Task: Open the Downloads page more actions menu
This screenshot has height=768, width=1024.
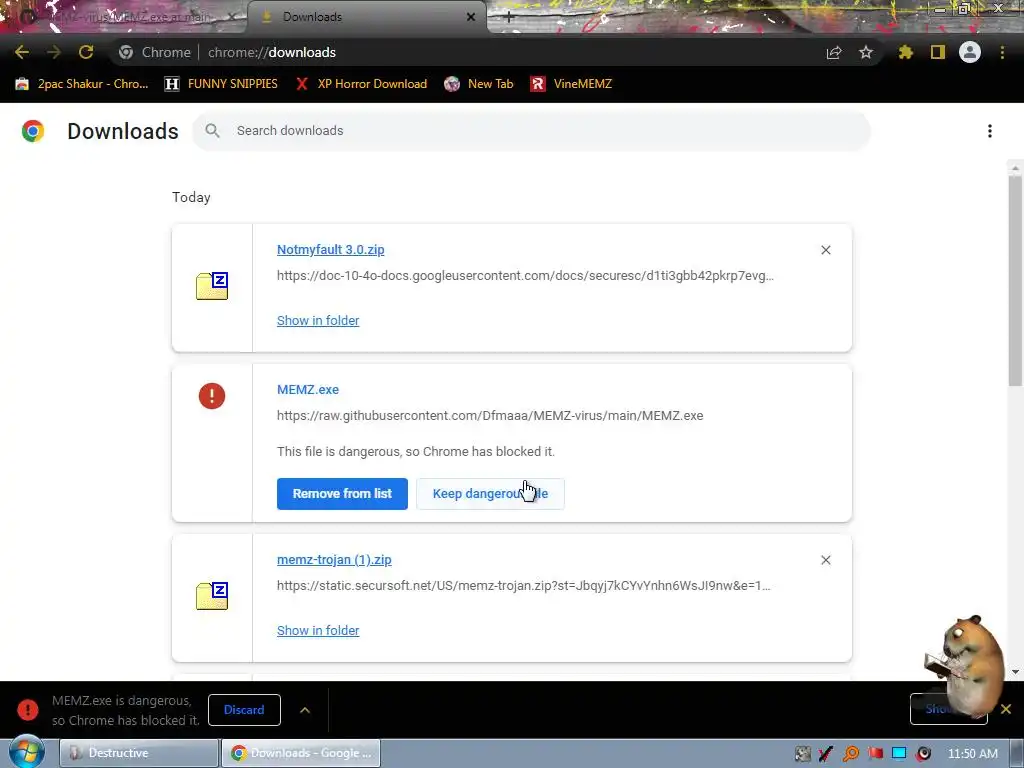Action: coord(990,131)
